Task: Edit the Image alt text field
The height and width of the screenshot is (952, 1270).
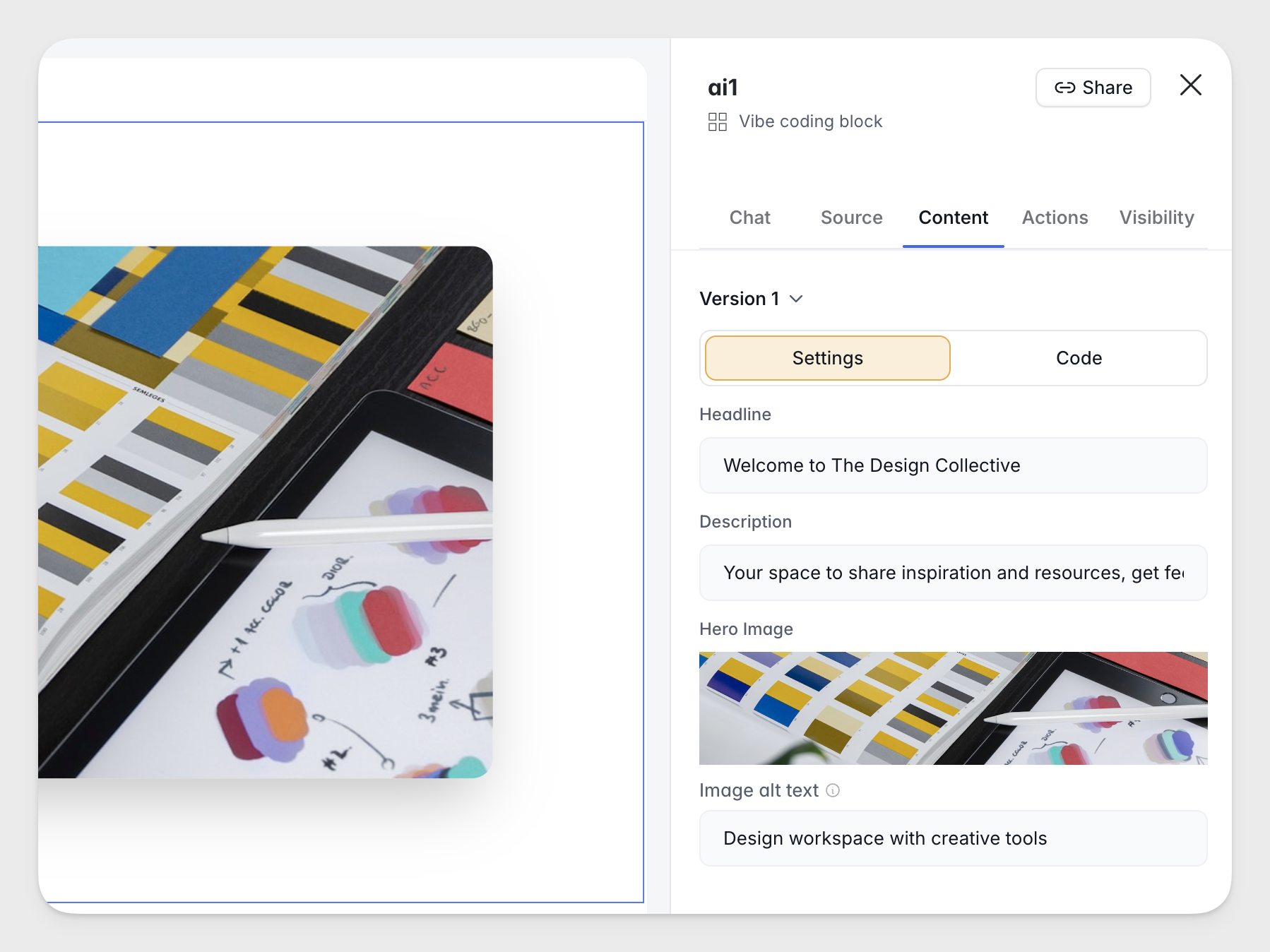Action: point(953,838)
